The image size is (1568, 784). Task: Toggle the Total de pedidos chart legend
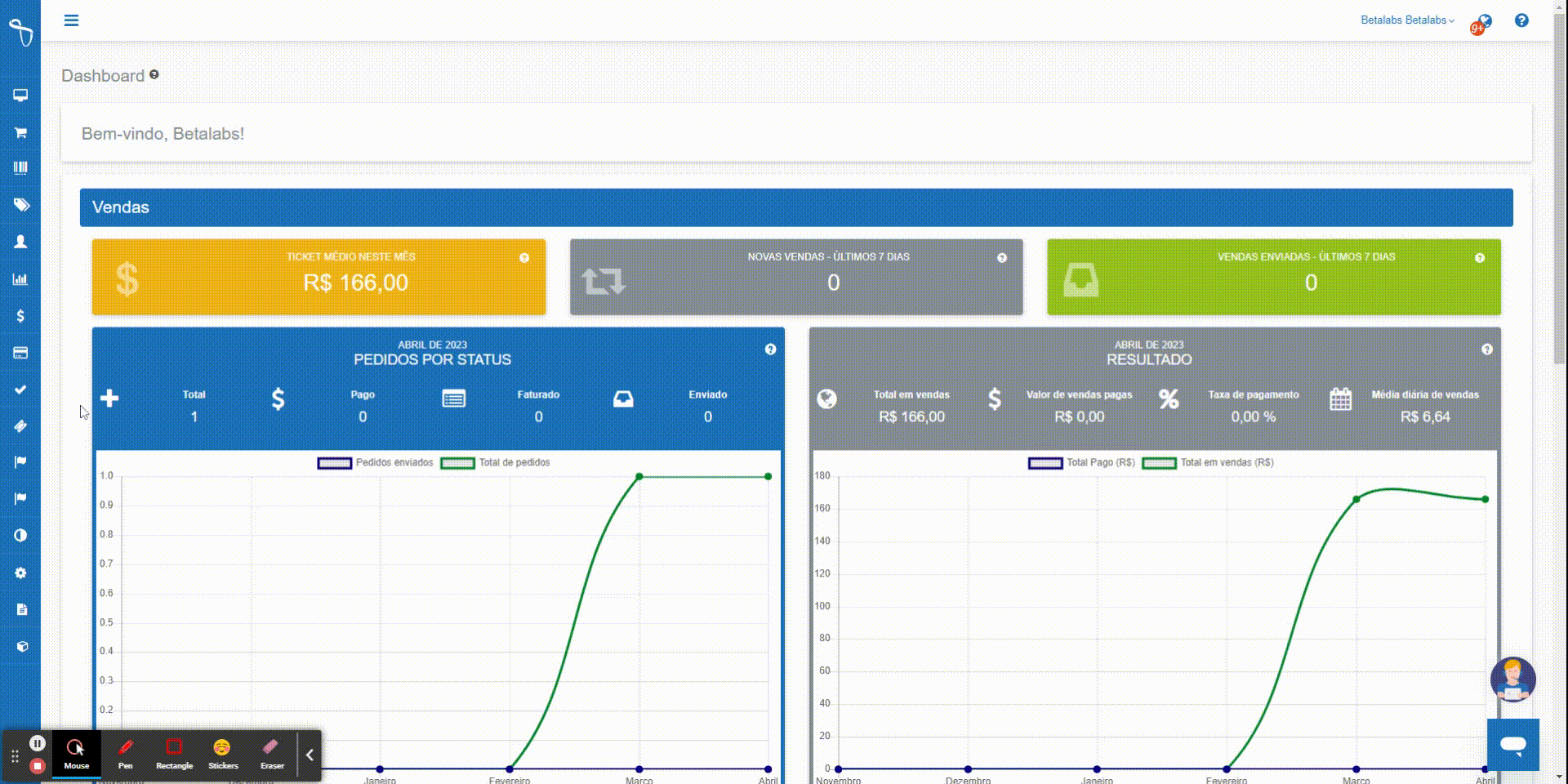(x=496, y=463)
